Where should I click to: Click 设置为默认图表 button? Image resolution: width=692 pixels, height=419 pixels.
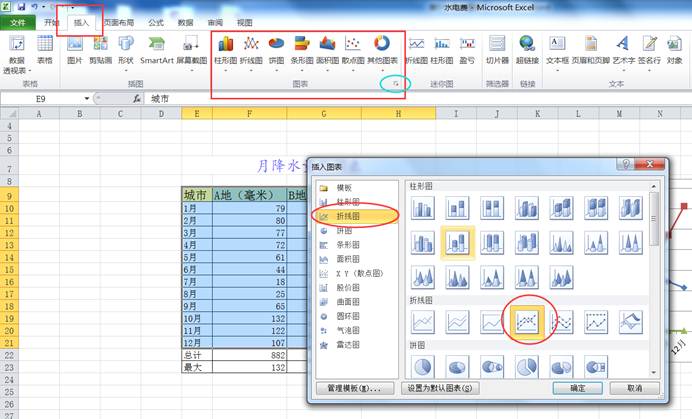click(x=438, y=387)
